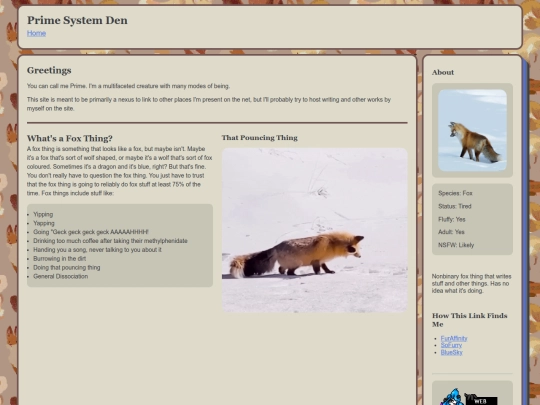540x405 pixels.
Task: Select the "Adult: Yes" line
Action: 451,232
